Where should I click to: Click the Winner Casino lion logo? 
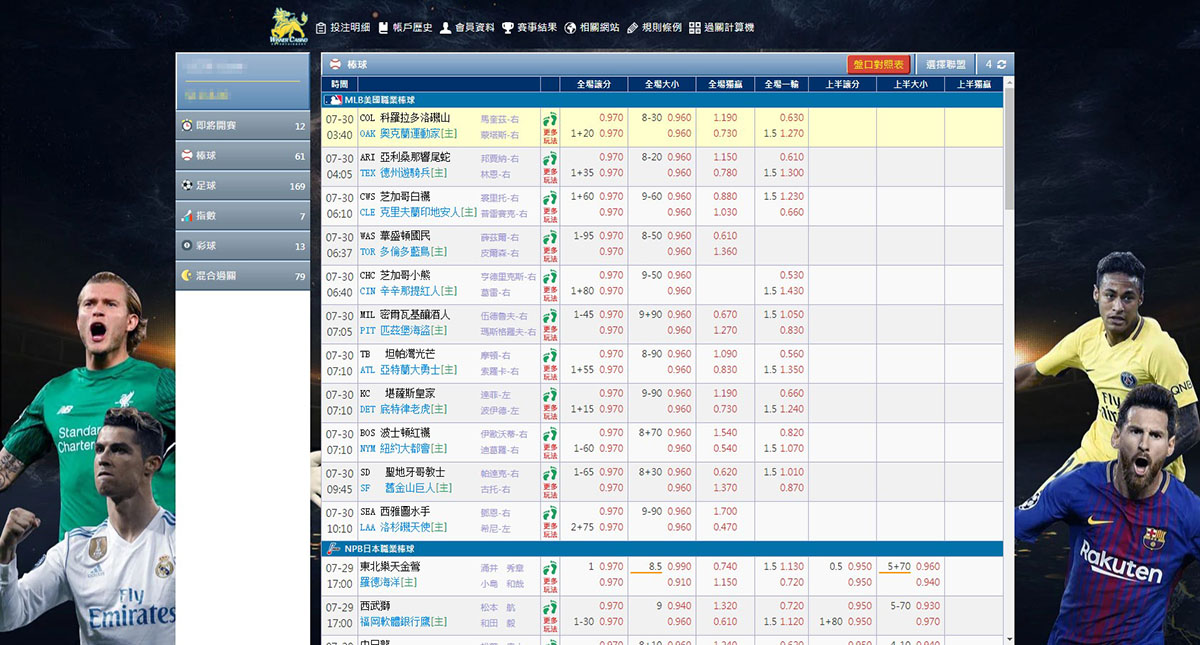click(289, 27)
